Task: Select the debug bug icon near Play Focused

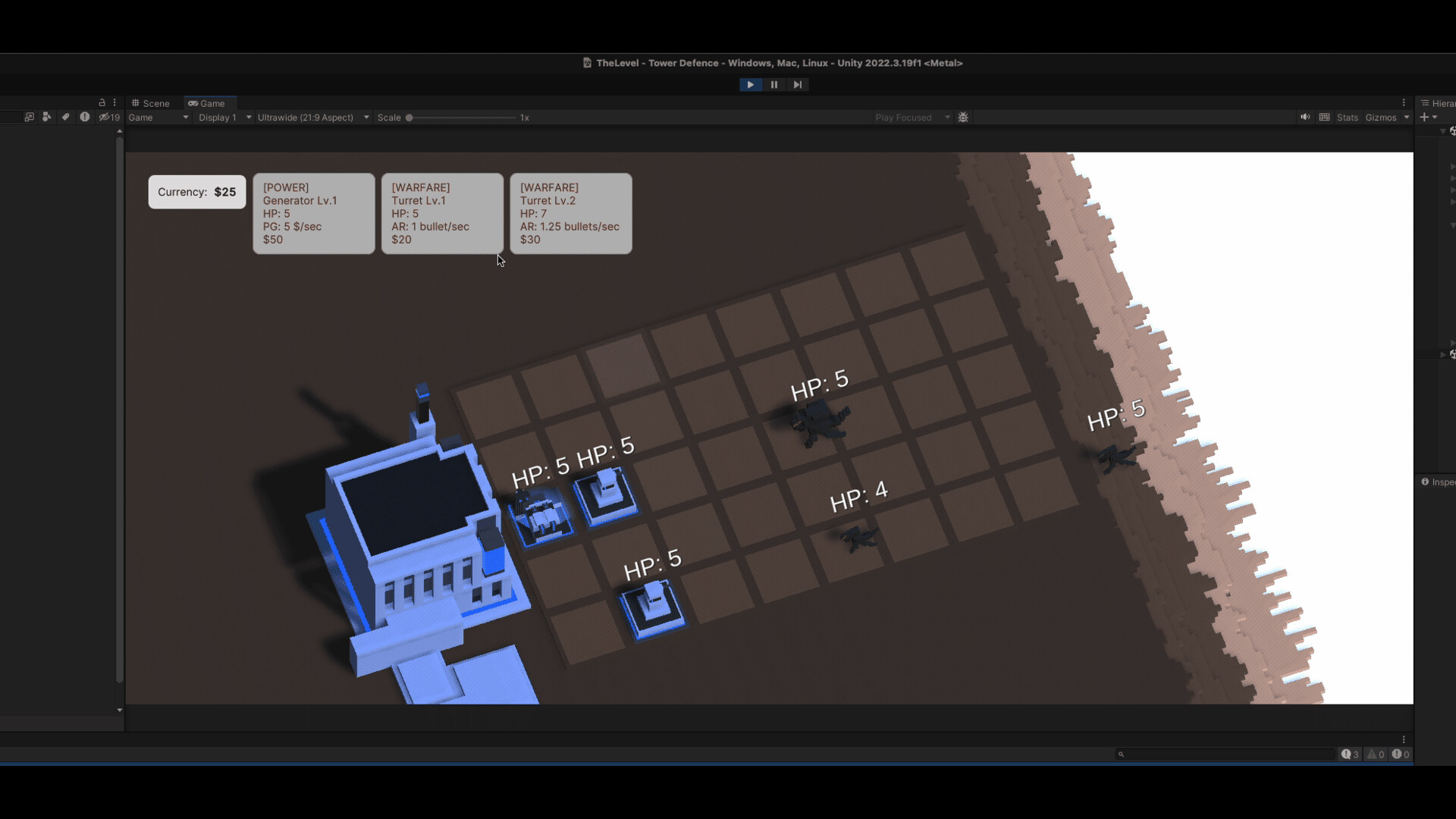Action: pyautogui.click(x=963, y=117)
